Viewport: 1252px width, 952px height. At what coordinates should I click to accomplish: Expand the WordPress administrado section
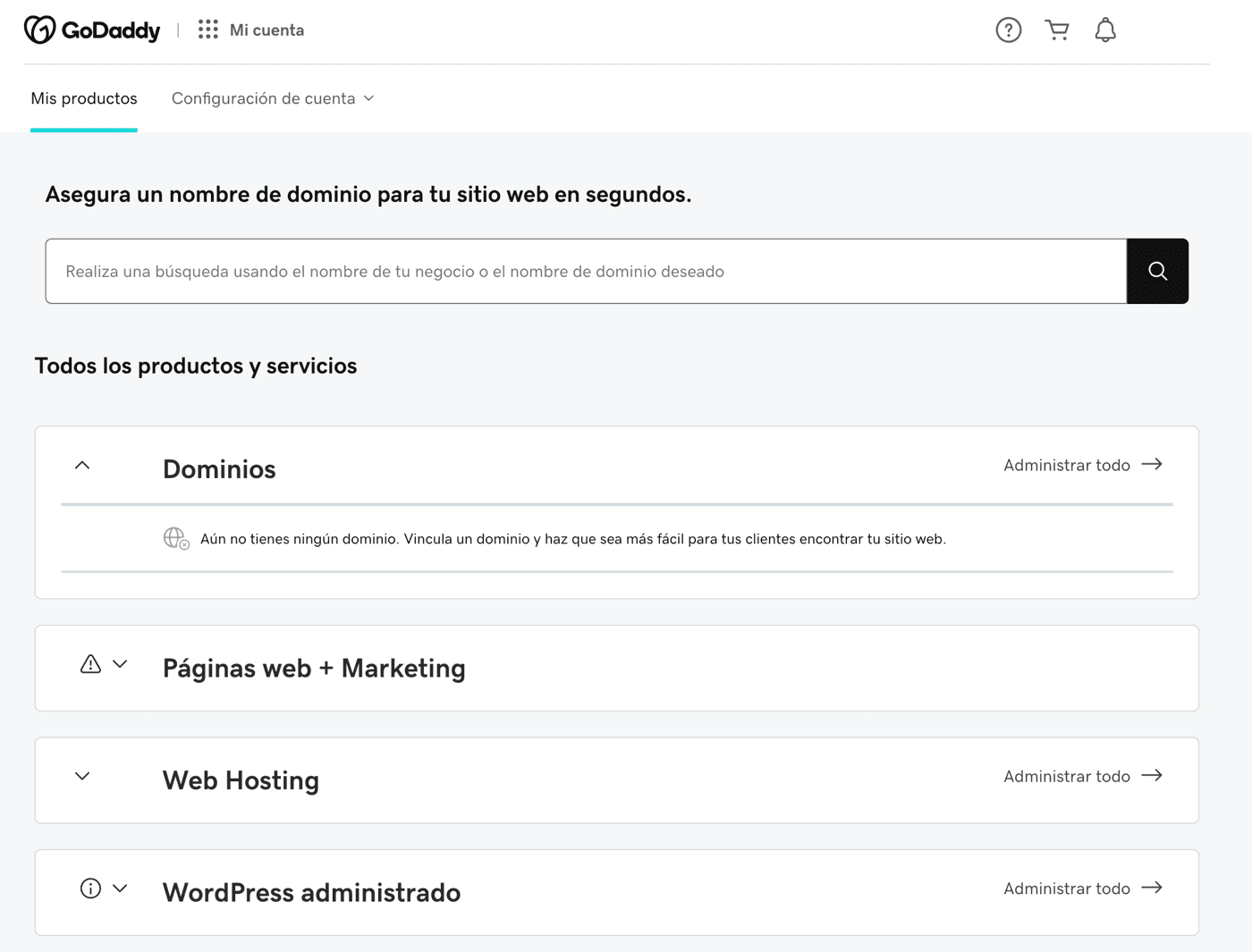(120, 889)
